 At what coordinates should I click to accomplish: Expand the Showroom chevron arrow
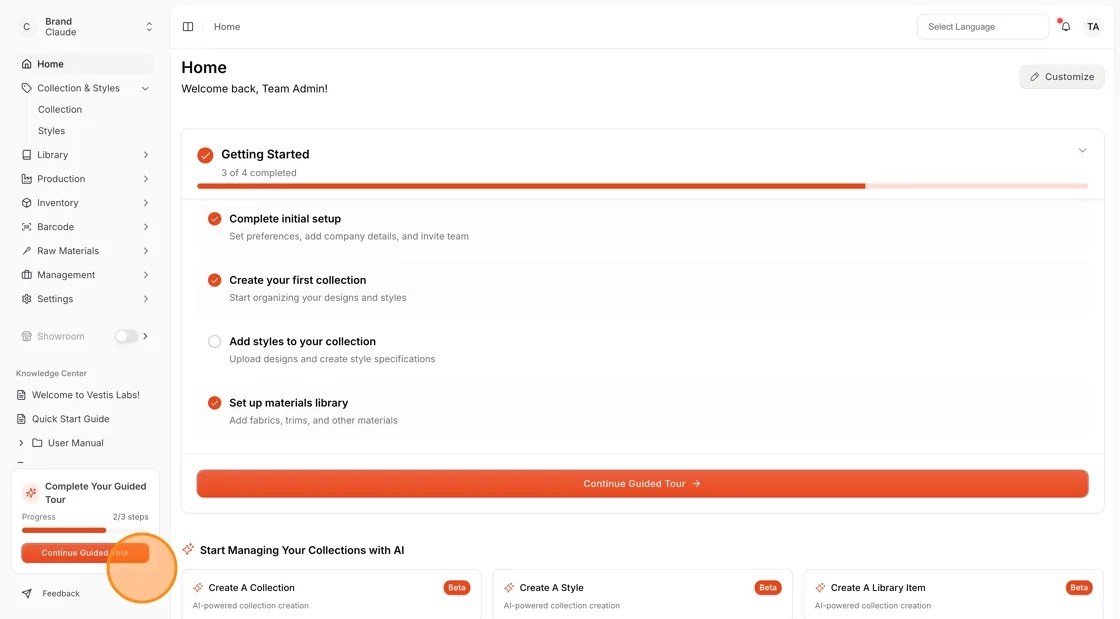tap(146, 336)
